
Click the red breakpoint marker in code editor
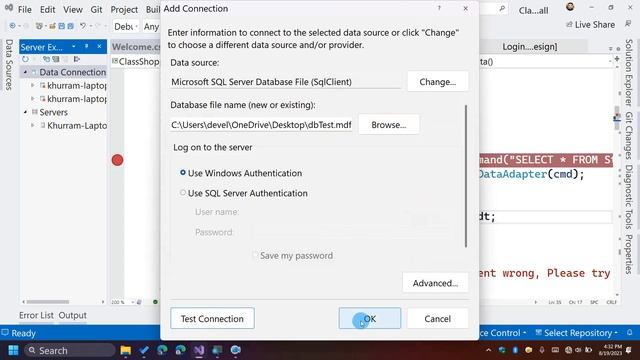coord(118,160)
